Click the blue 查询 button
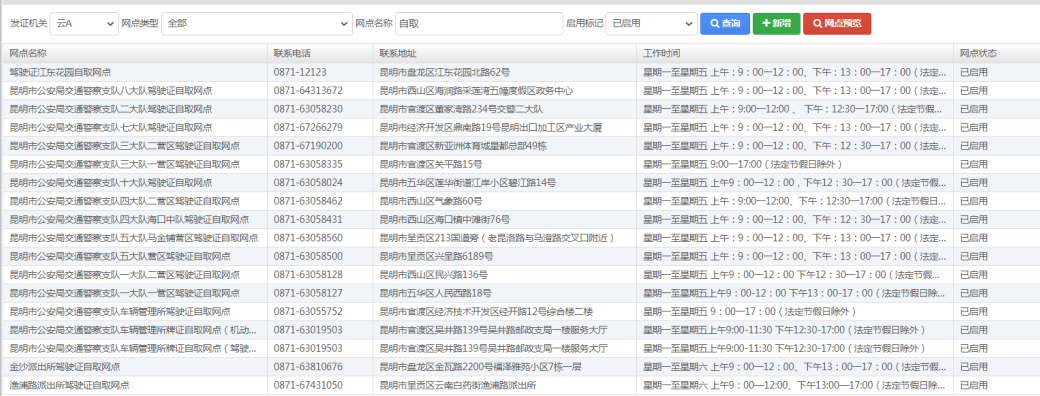Viewport: 1040px width, 396px height. point(725,23)
